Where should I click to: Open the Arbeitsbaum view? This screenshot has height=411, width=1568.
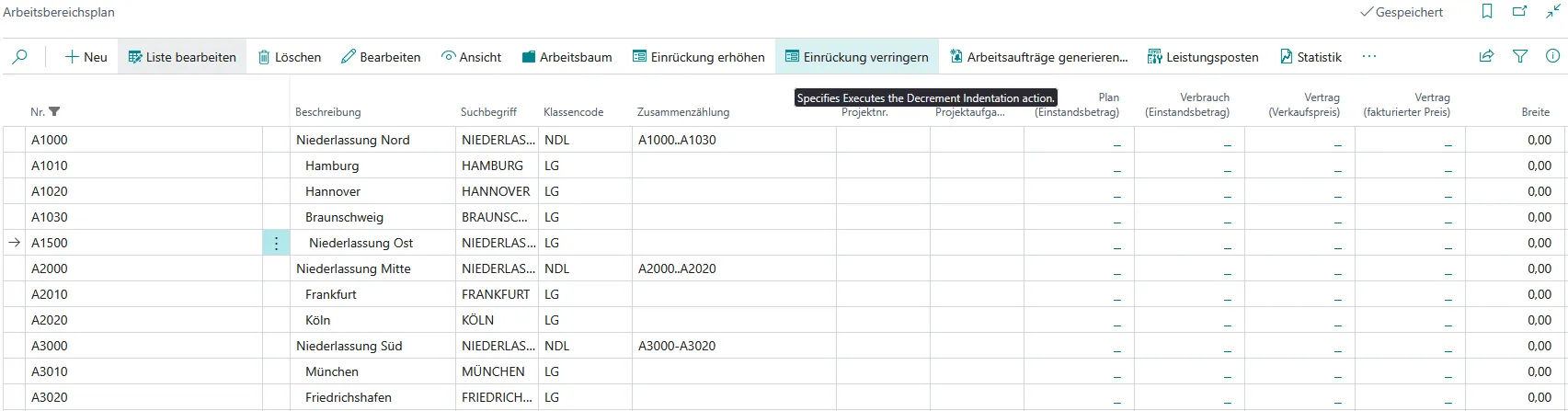point(567,57)
